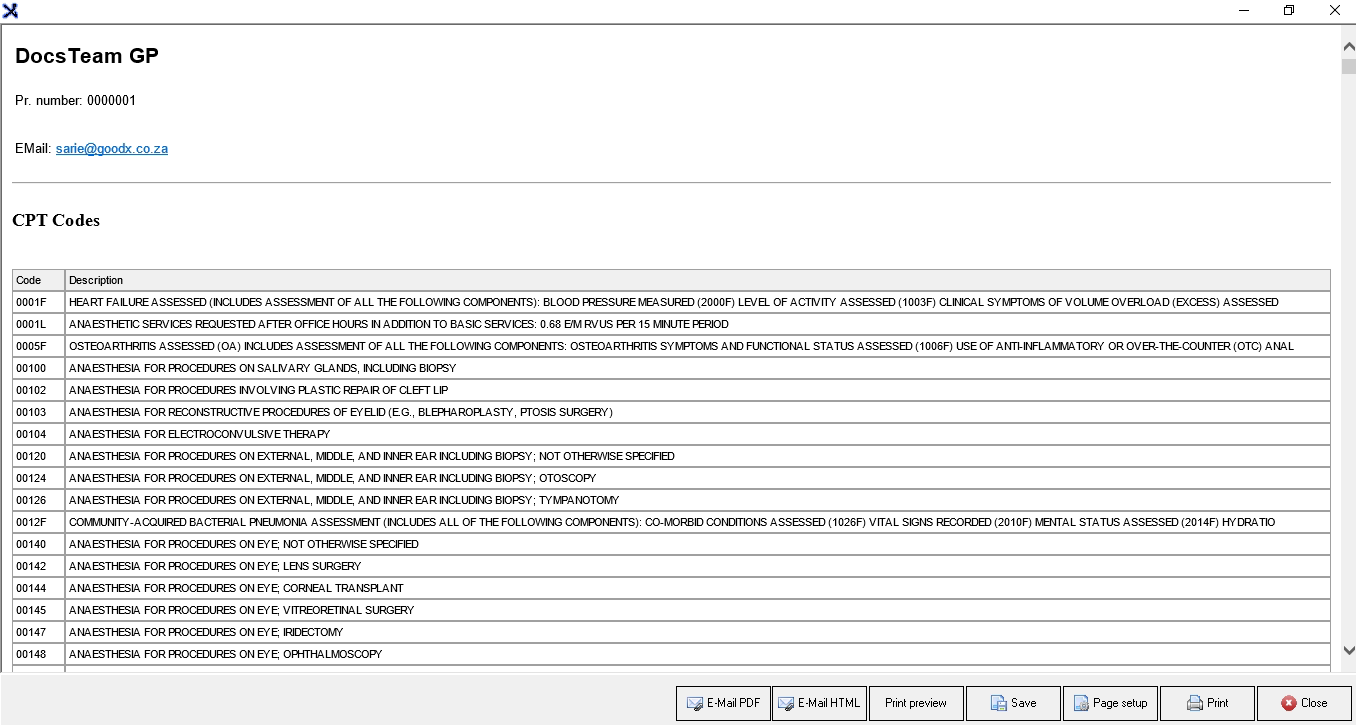Open Print preview
This screenshot has height=725, width=1356.
(x=916, y=703)
